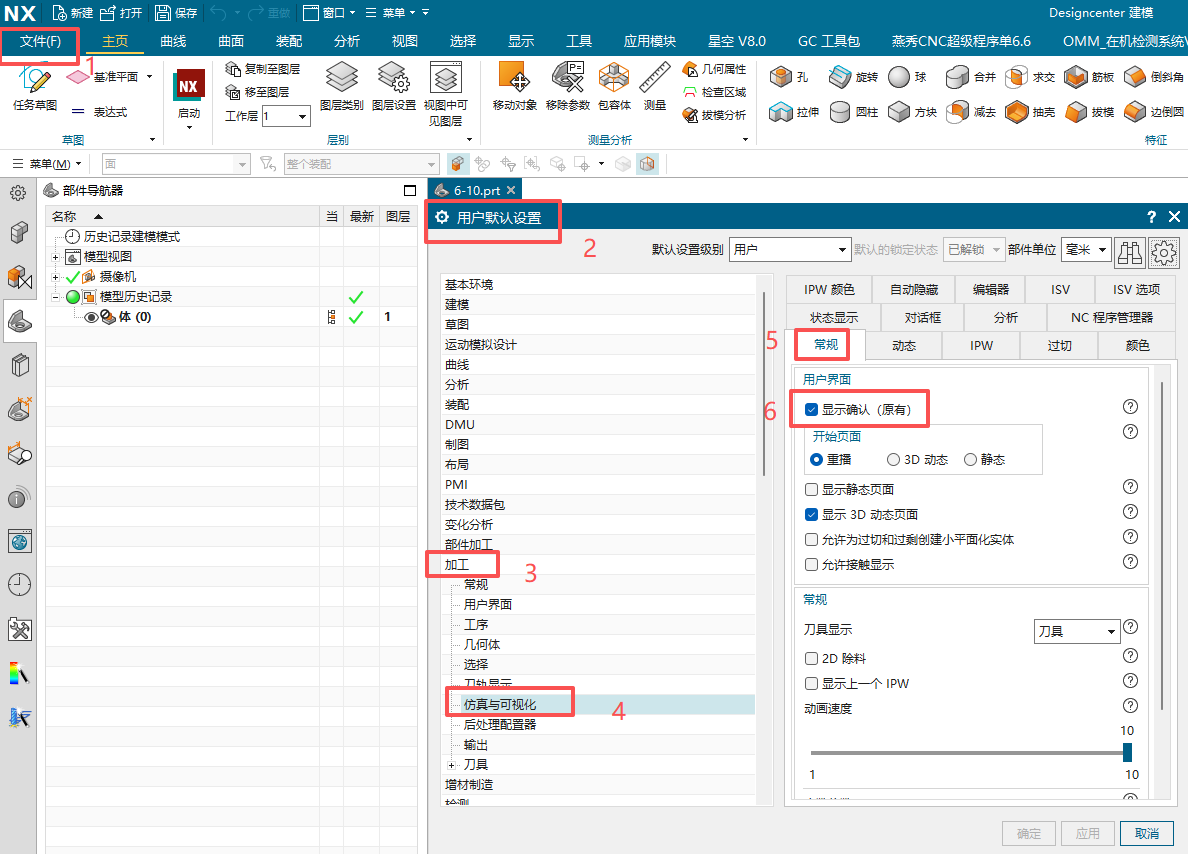
Task: Click the 移动对象 (Move Object) icon
Action: click(515, 82)
